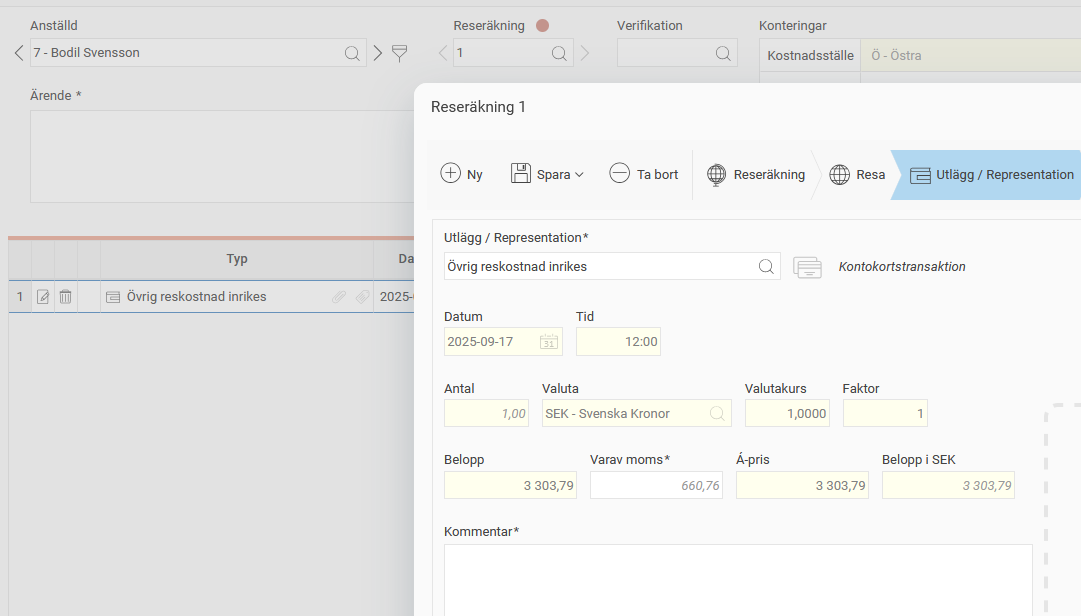Click the filter icon next to Anställd
This screenshot has width=1081, height=616.
tap(400, 53)
